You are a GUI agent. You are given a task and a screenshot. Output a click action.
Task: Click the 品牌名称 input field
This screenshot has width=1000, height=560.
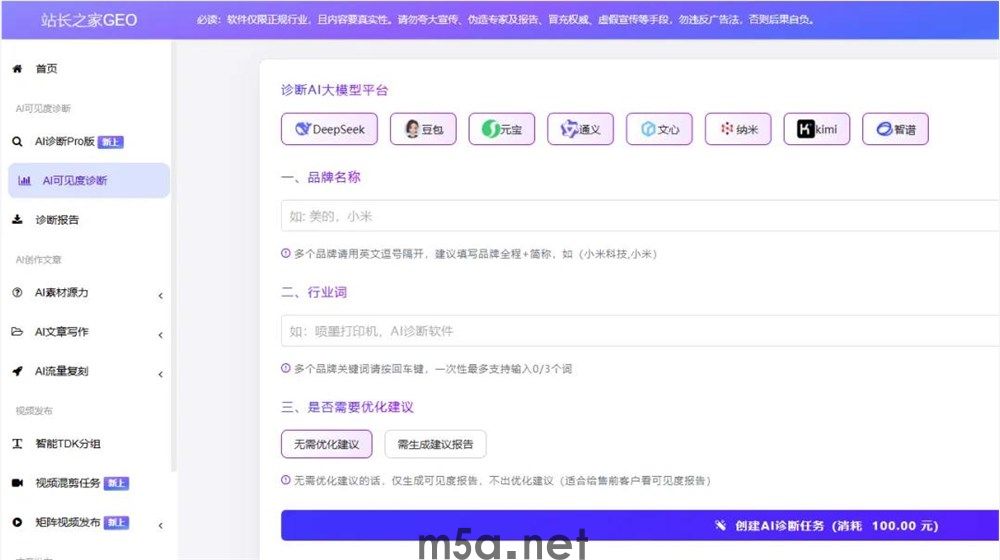tap(640, 216)
